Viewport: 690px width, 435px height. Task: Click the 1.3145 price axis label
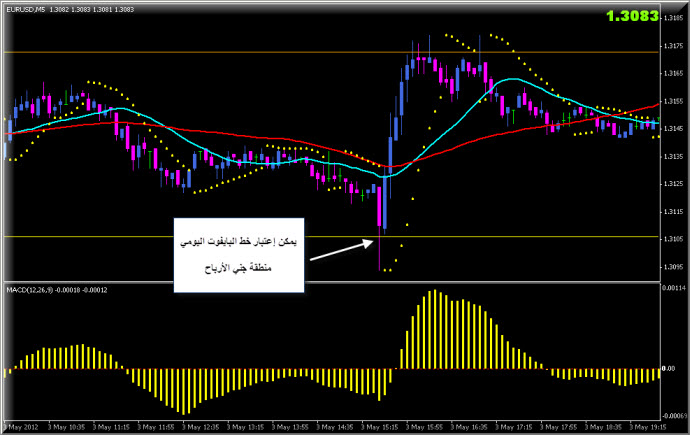[674, 128]
